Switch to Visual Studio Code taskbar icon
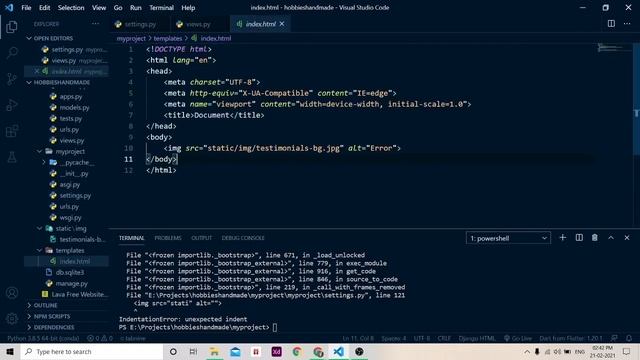The width and height of the screenshot is (640, 360). tap(338, 351)
